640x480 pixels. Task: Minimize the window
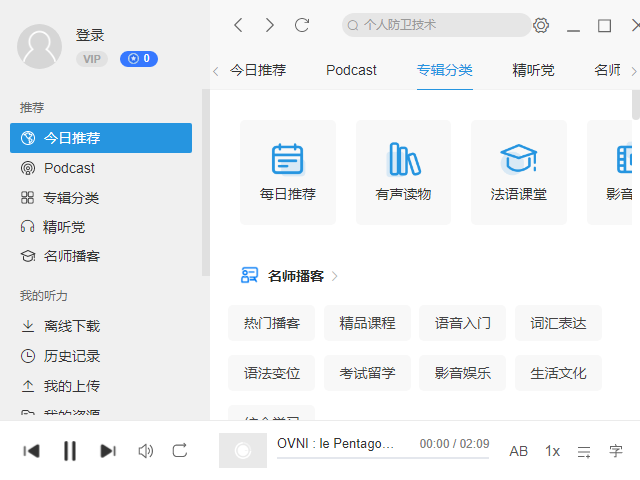tap(573, 30)
